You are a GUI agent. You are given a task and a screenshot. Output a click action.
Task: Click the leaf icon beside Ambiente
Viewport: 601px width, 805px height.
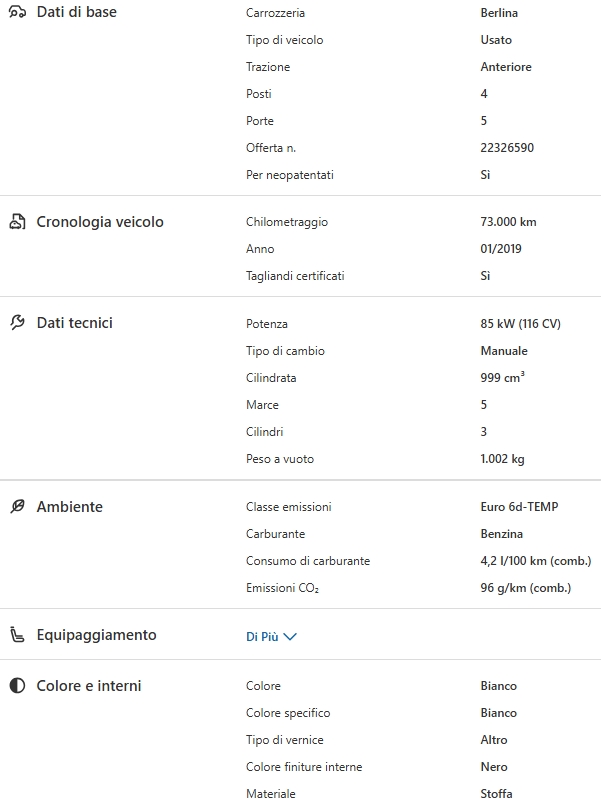point(17,507)
